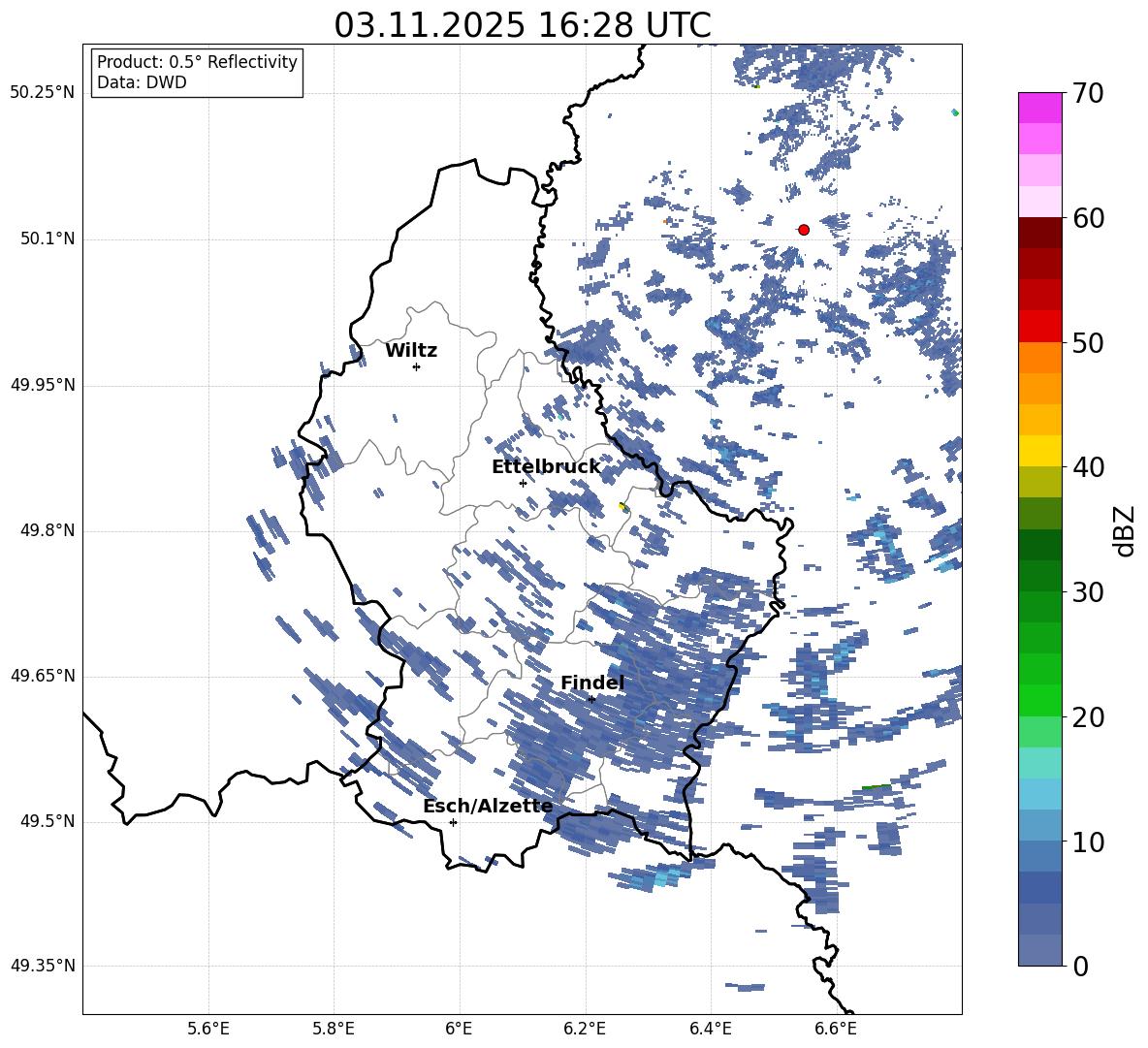Viewport: 1148px width, 1048px height.
Task: Click the 5.6°E longitude label
Action: pyautogui.click(x=208, y=1029)
